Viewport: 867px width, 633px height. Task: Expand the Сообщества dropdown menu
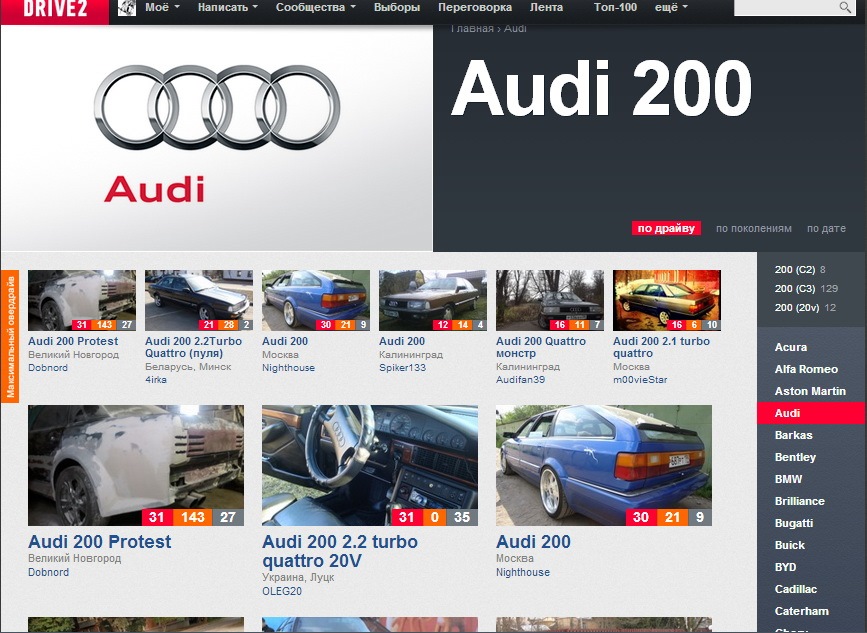pos(316,8)
